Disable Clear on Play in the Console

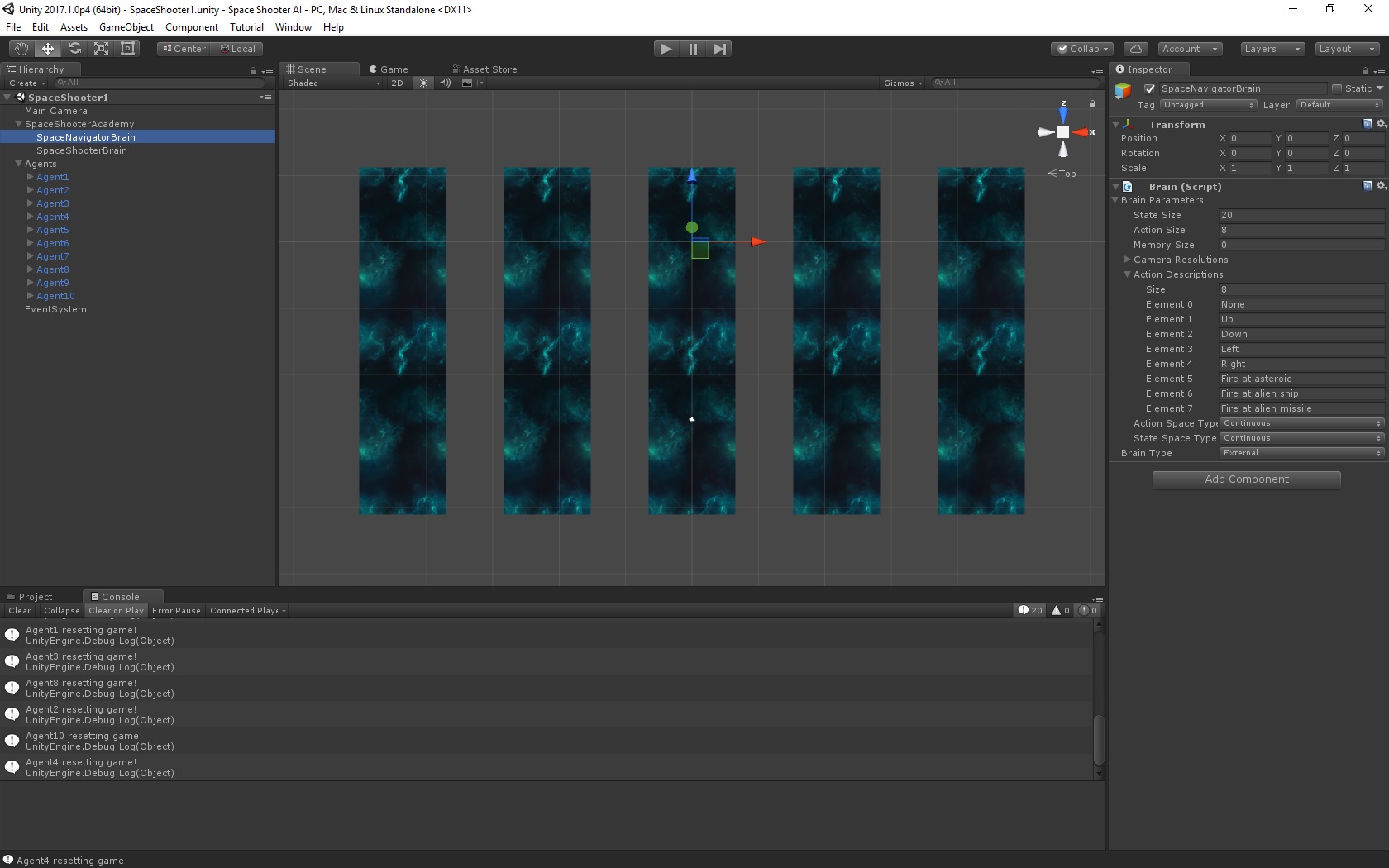[x=116, y=610]
